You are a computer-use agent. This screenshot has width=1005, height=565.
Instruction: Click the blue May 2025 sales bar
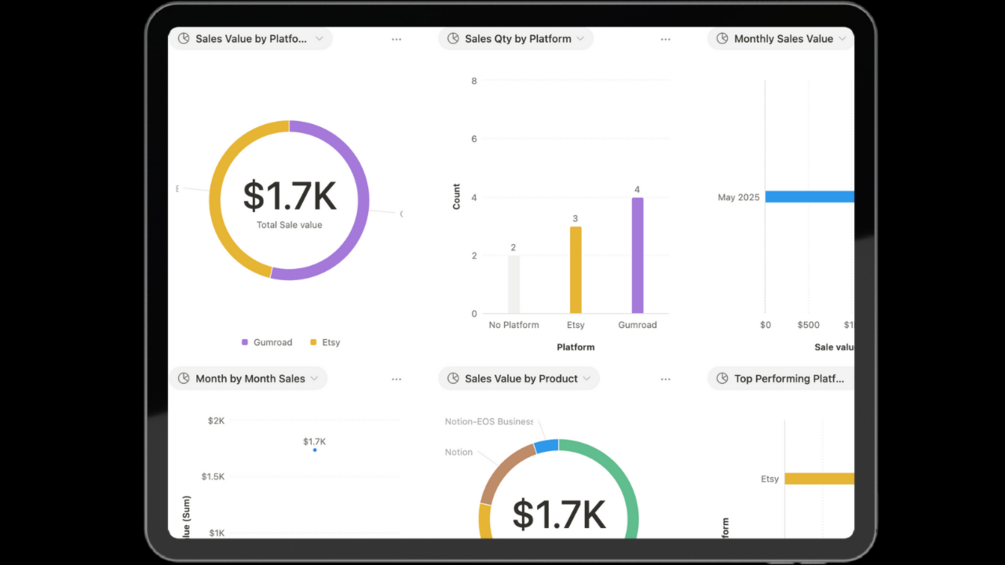pos(810,197)
